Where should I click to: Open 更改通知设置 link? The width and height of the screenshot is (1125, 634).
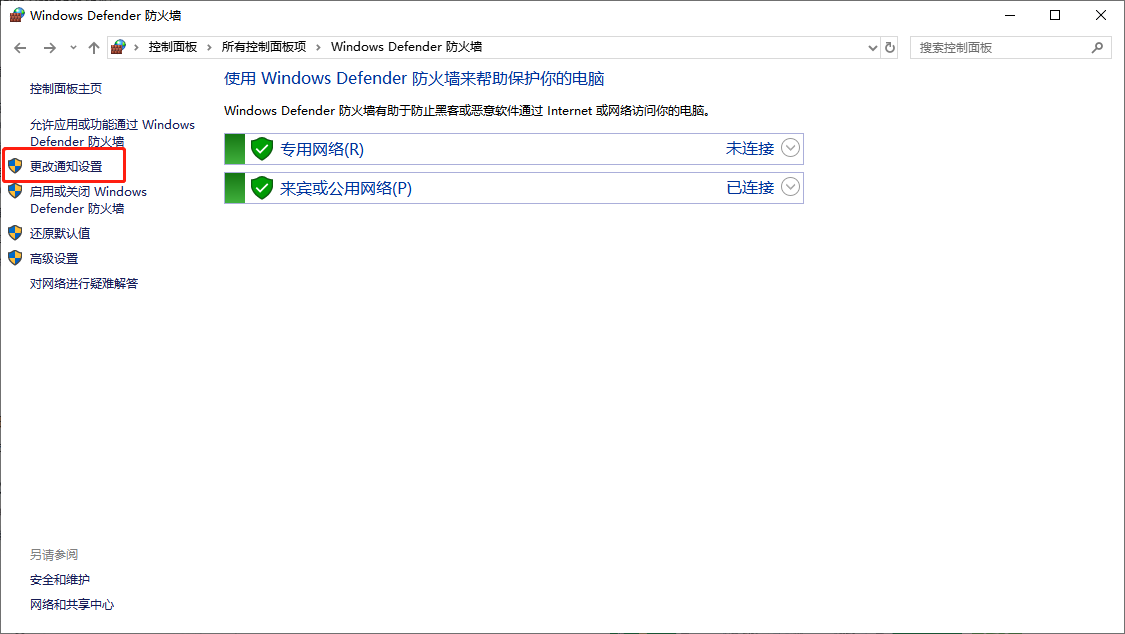[x=66, y=166]
